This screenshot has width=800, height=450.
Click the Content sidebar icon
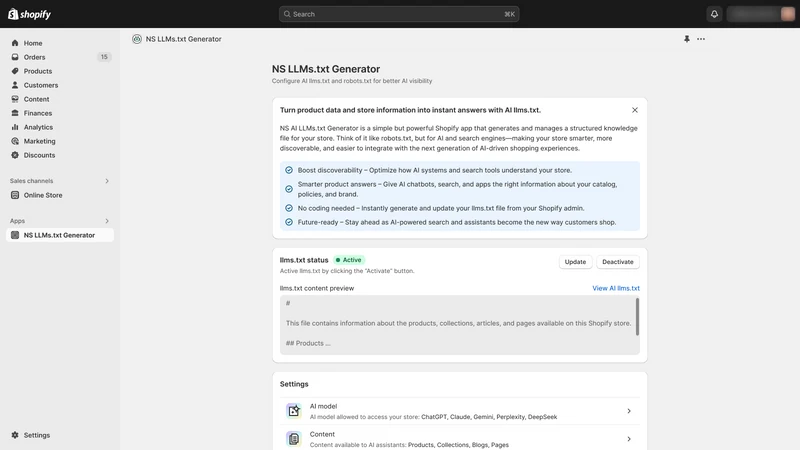15,99
